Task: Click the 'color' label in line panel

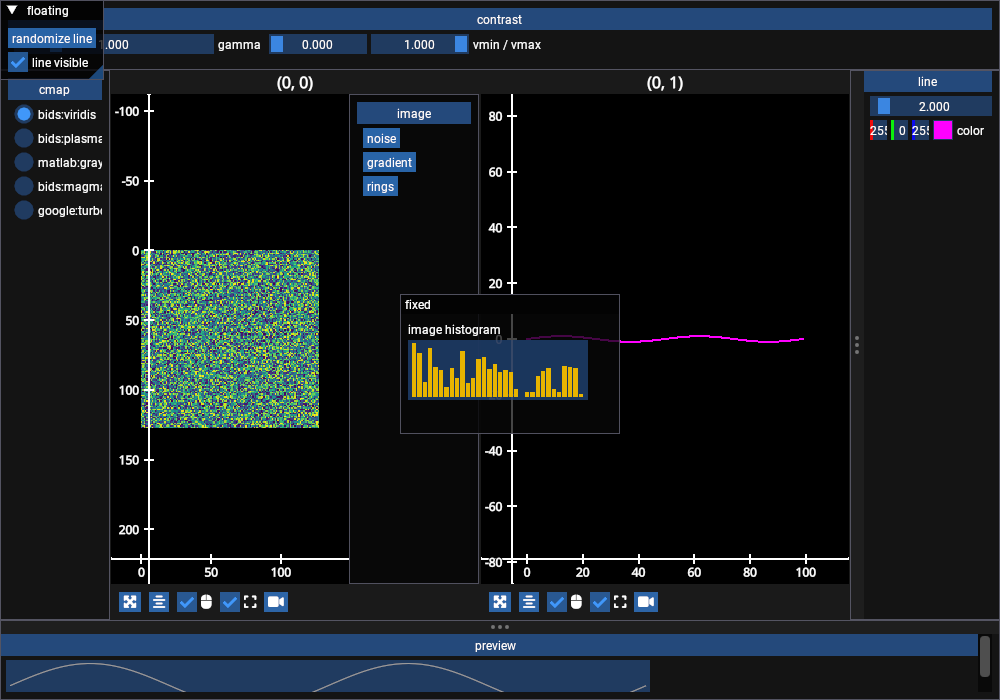Action: pos(970,130)
